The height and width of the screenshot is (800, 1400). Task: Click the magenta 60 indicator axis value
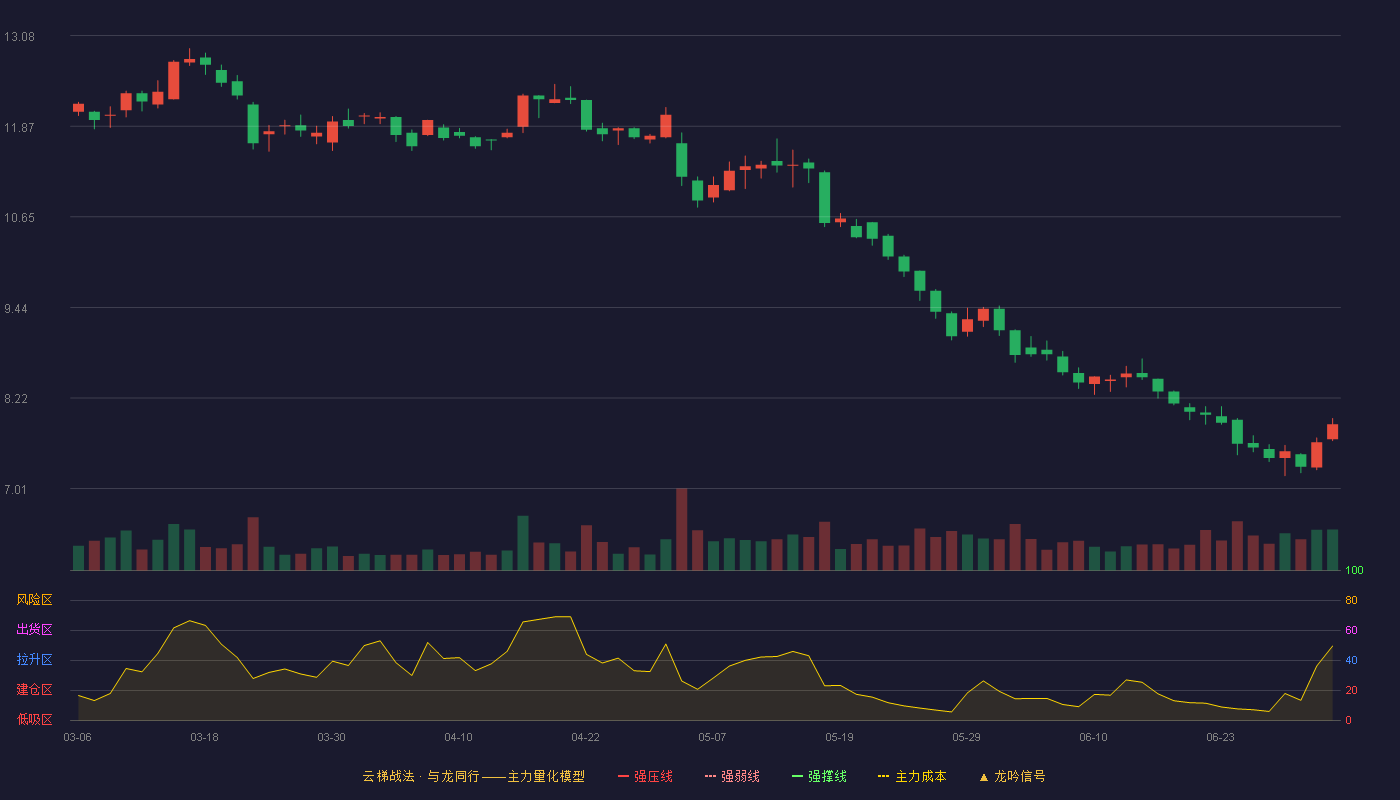pyautogui.click(x=1351, y=630)
